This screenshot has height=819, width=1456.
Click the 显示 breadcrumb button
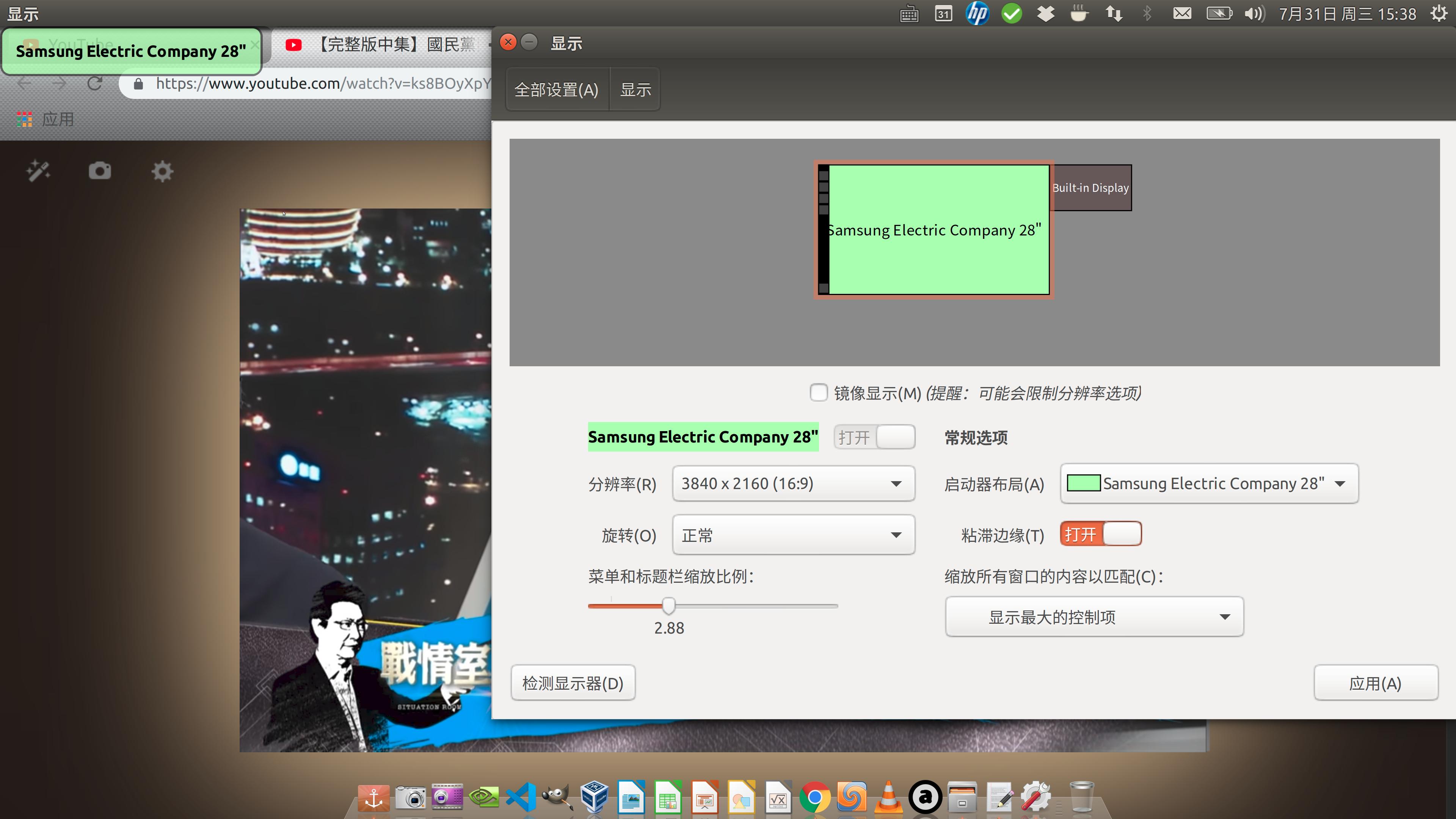pyautogui.click(x=635, y=89)
